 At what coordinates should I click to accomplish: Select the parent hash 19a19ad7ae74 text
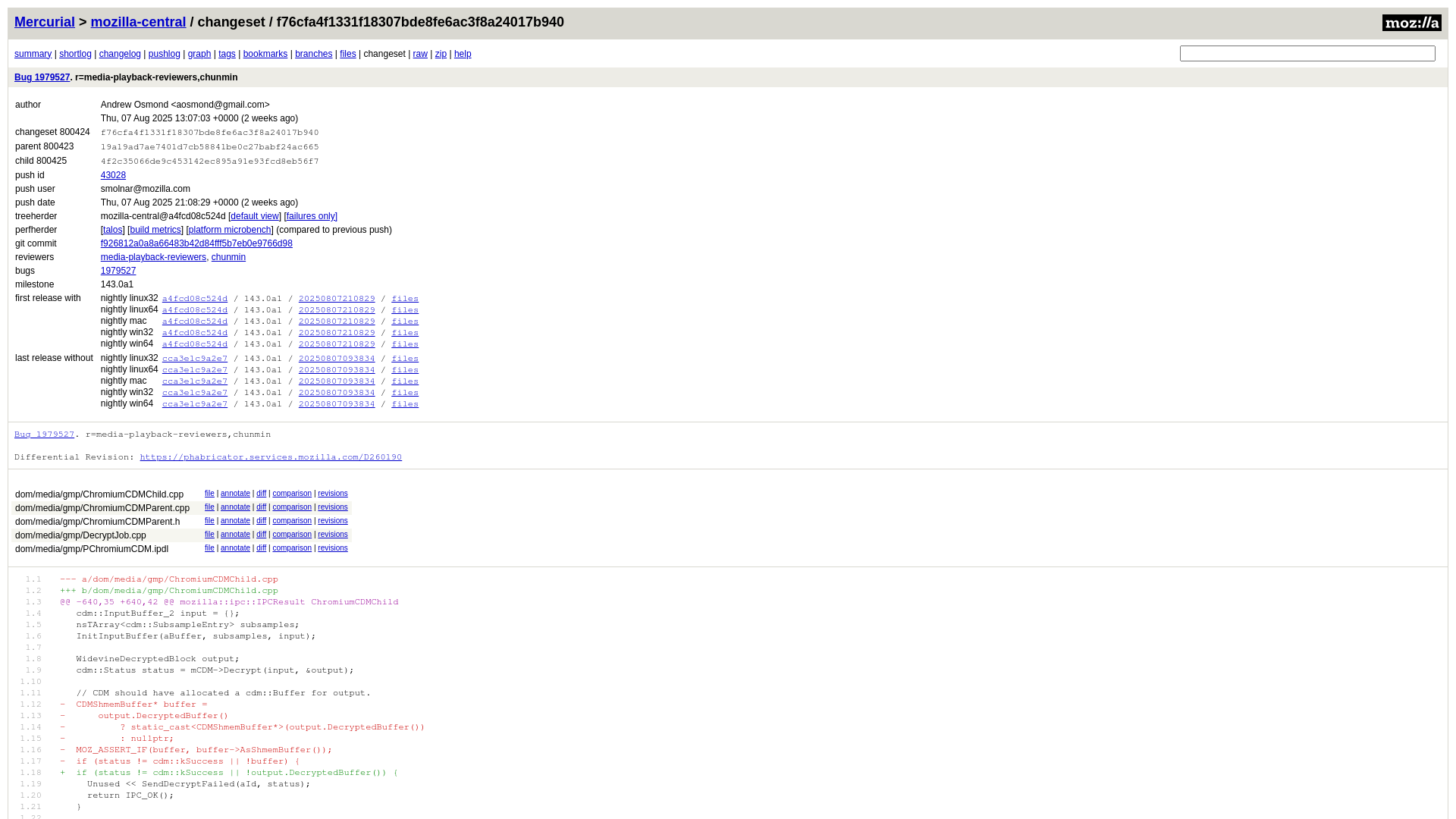pyautogui.click(x=210, y=147)
